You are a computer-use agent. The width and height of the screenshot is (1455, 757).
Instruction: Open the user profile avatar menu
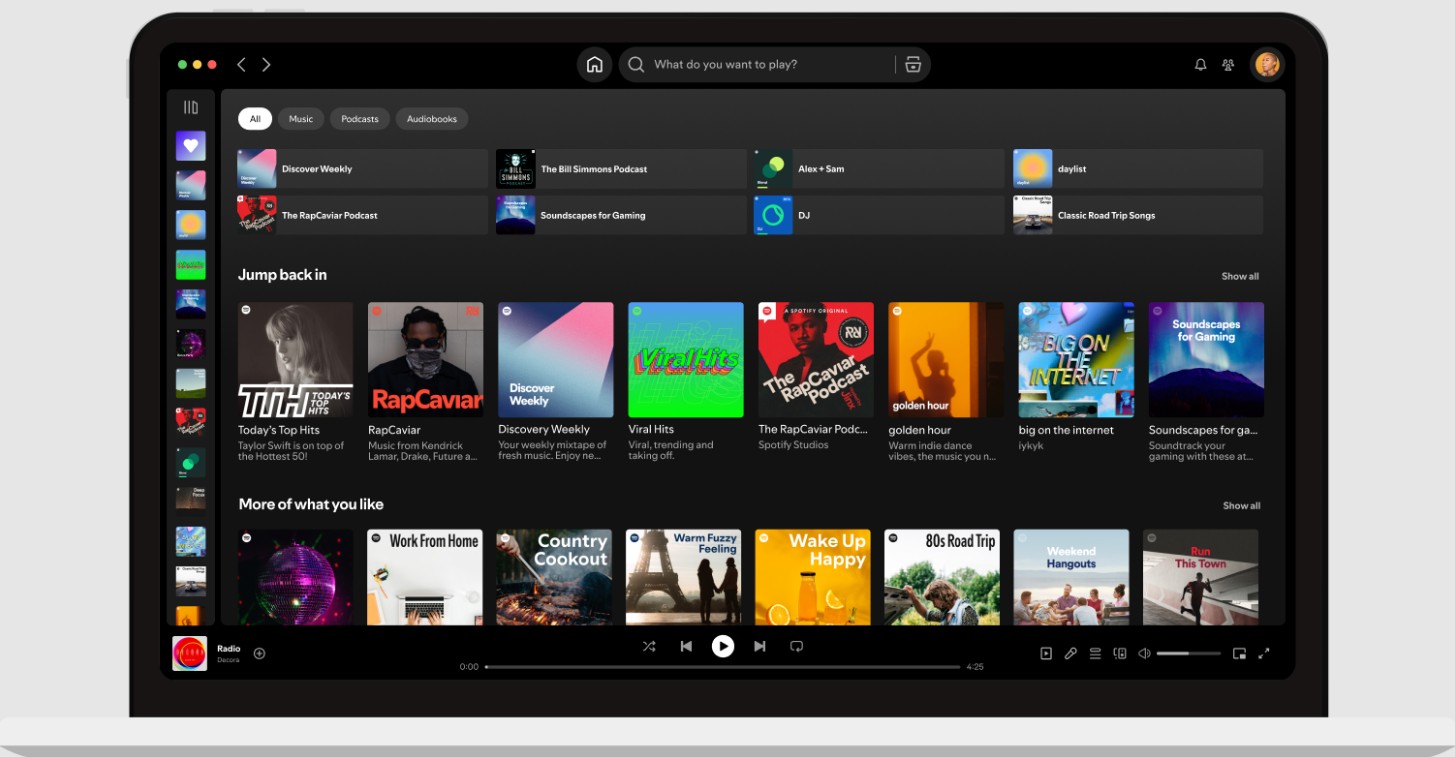point(1267,65)
